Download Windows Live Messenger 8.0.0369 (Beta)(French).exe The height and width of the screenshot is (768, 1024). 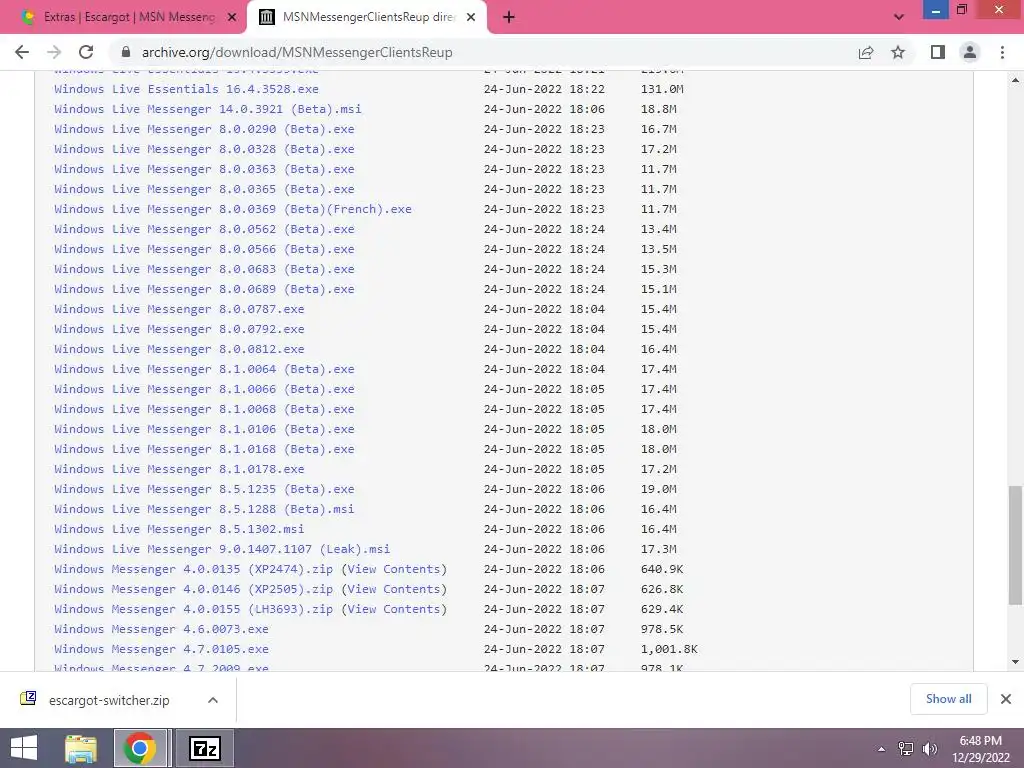(x=233, y=209)
